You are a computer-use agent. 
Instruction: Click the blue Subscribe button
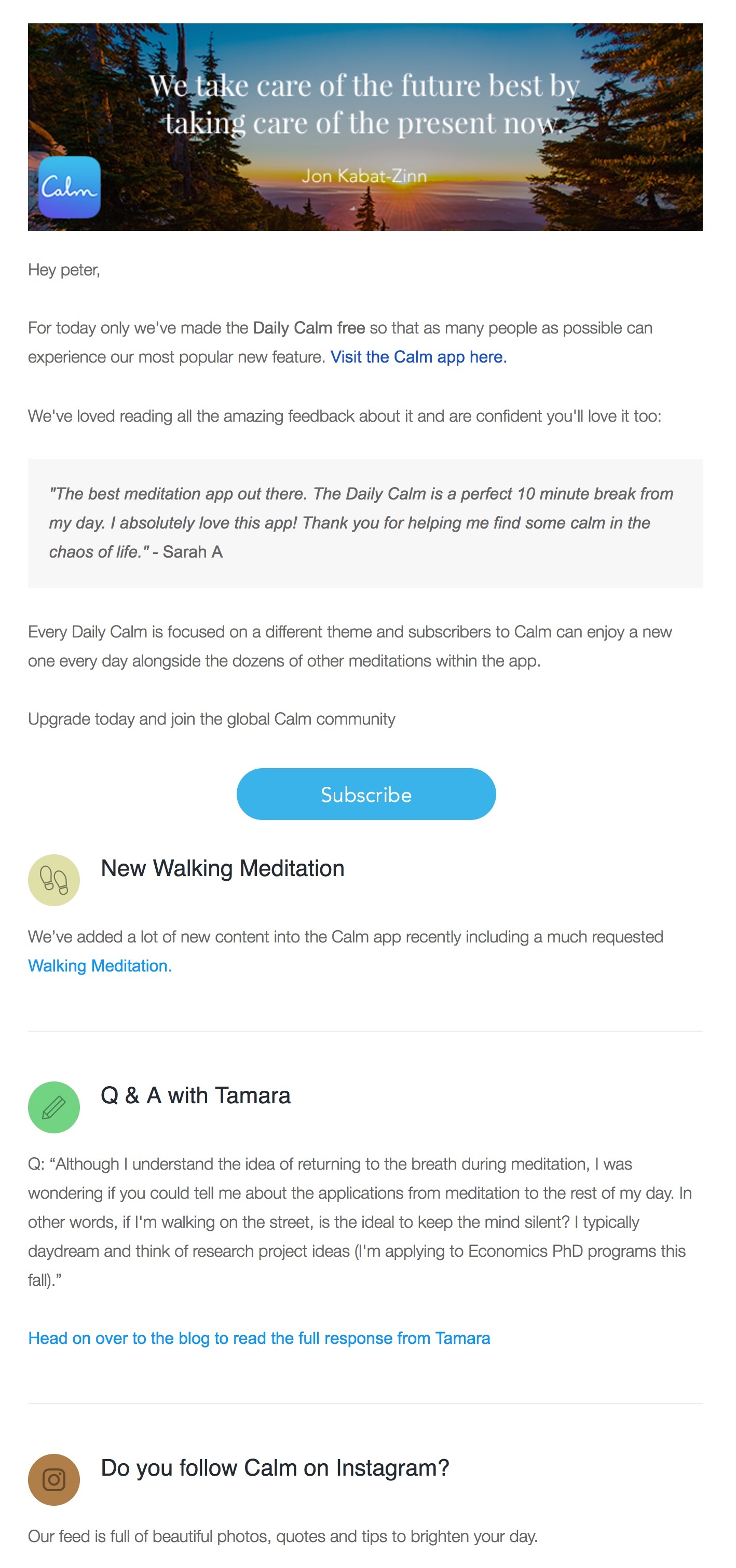click(366, 794)
